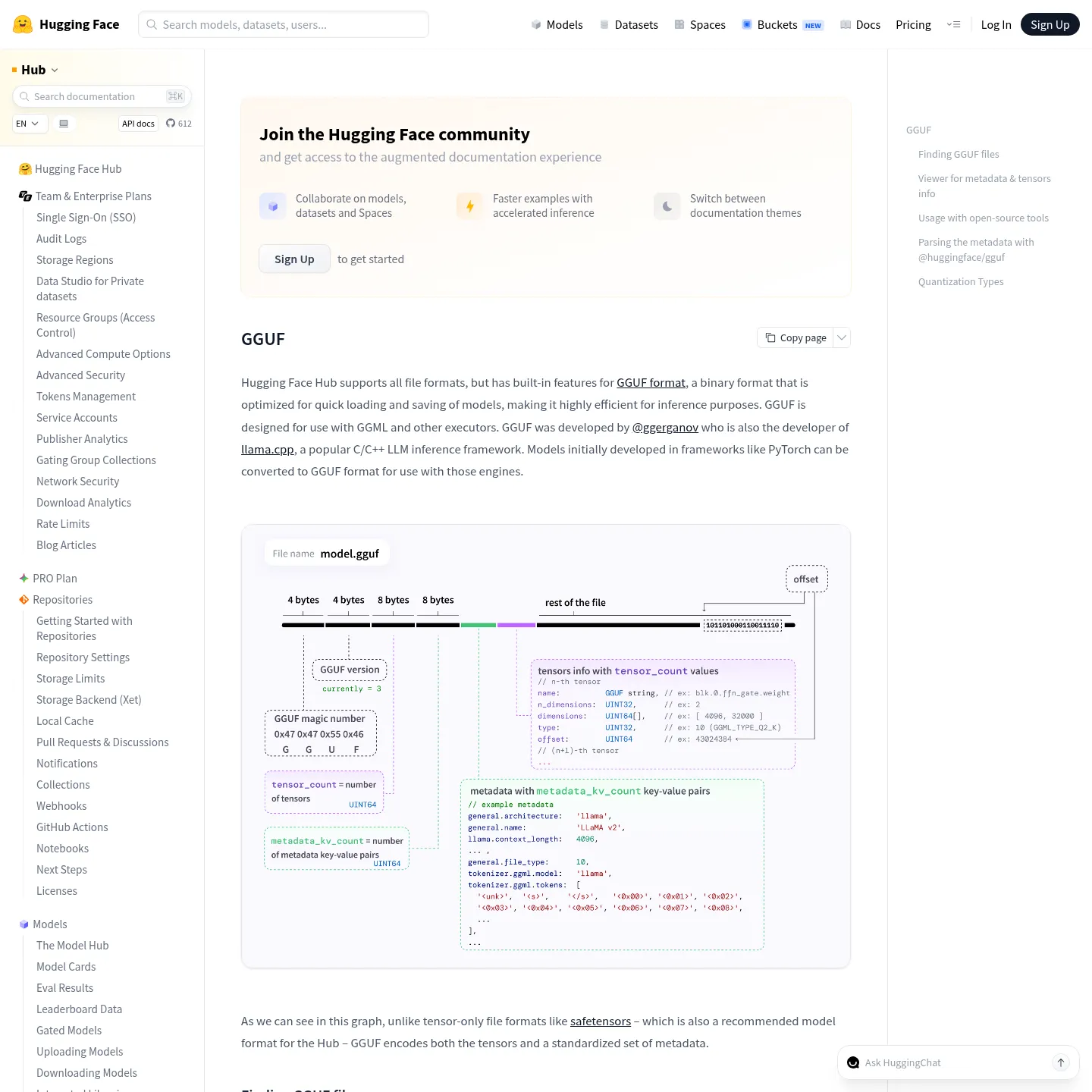Click the Repositories section icon
This screenshot has height=1092, width=1092.
[x=24, y=600]
